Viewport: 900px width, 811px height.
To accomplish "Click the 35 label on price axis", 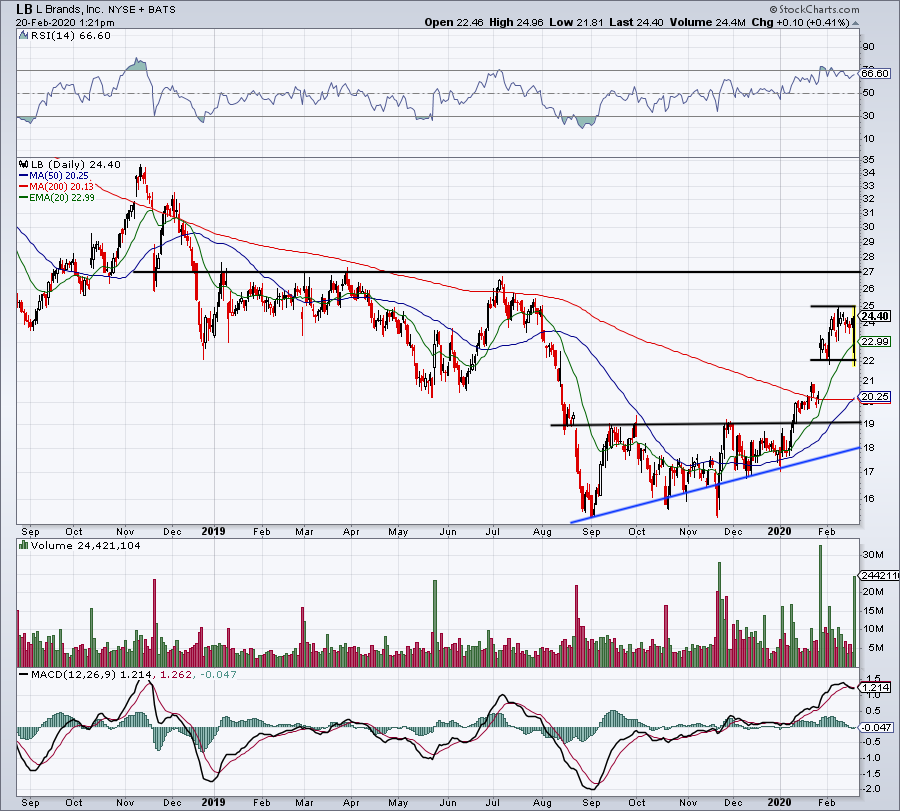I will 868,160.
